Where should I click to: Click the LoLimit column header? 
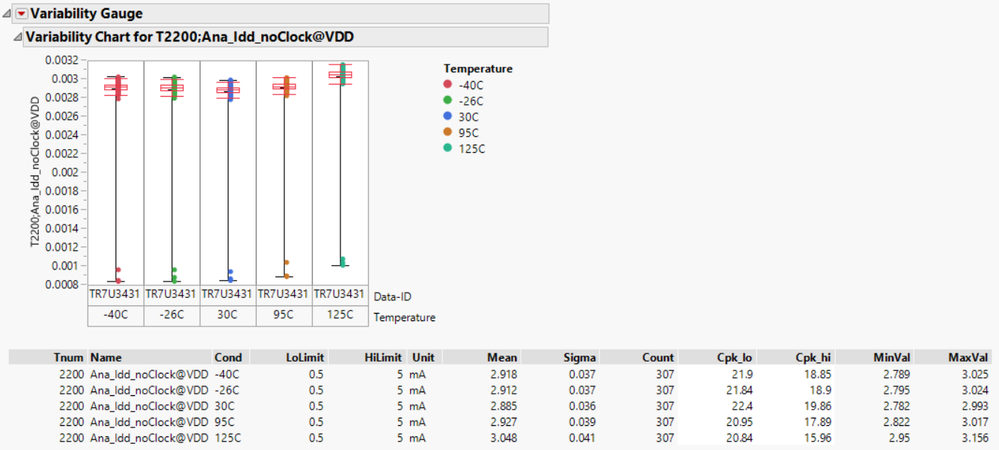tap(305, 358)
